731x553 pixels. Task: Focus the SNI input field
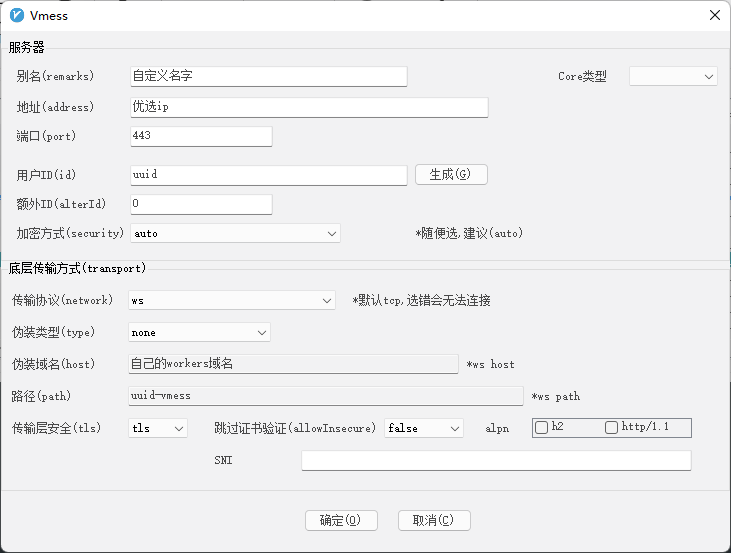point(496,460)
